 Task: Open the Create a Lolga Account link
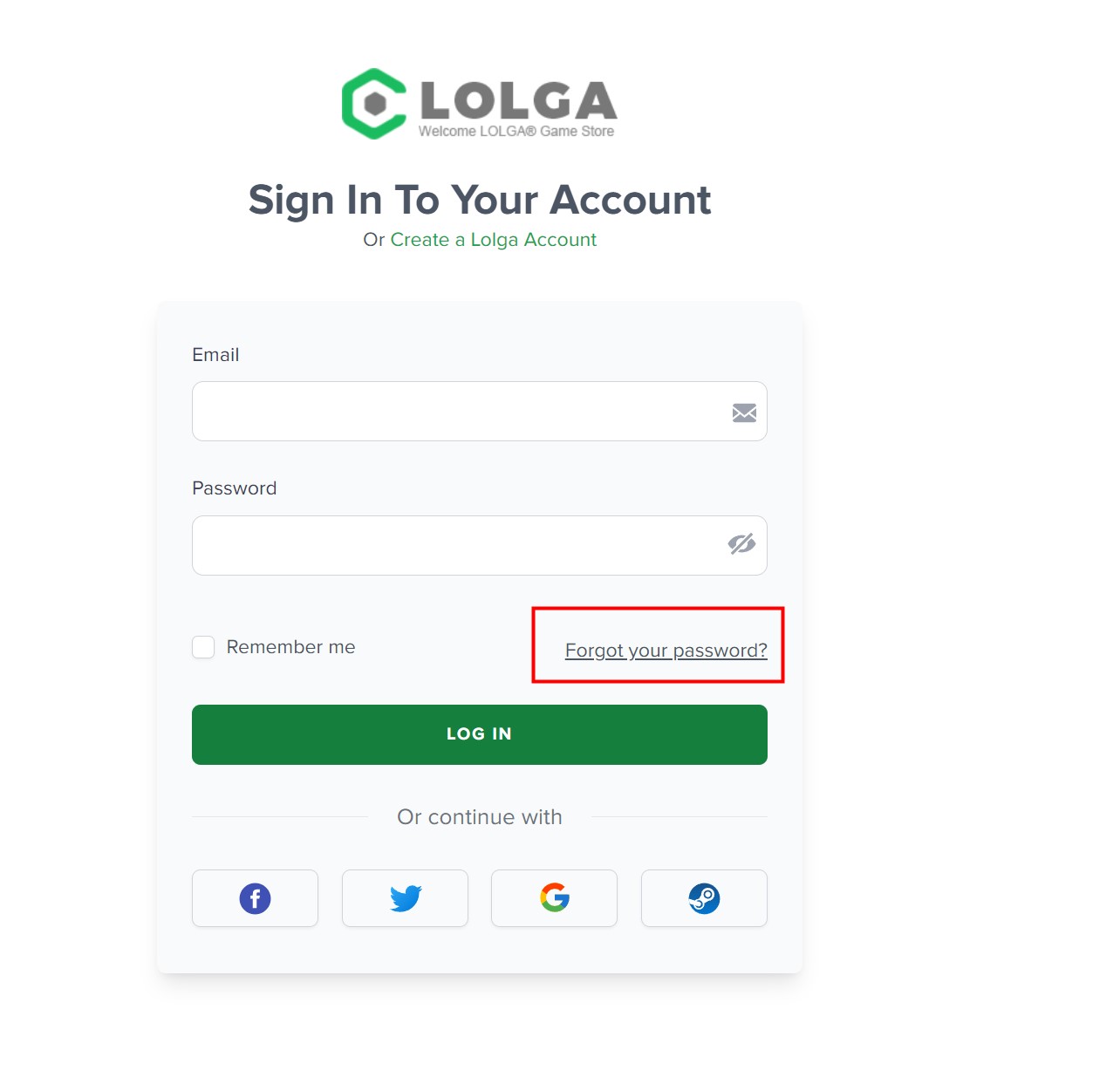[494, 240]
